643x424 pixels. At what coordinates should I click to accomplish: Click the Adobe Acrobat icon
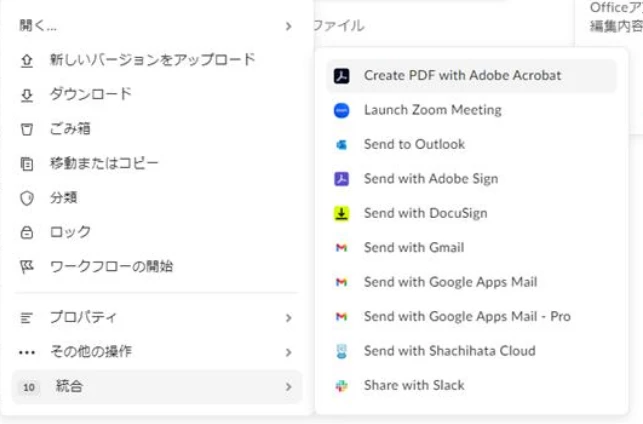click(x=341, y=76)
